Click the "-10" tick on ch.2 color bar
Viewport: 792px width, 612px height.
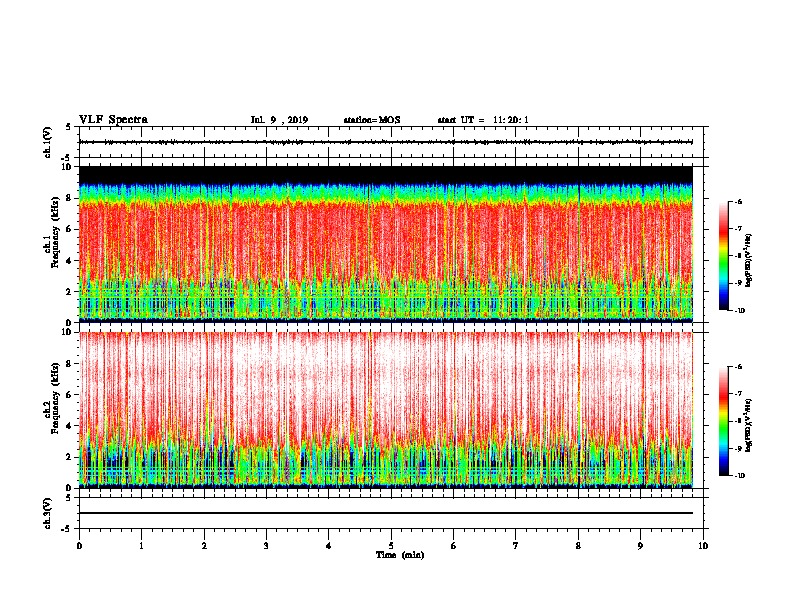click(740, 476)
